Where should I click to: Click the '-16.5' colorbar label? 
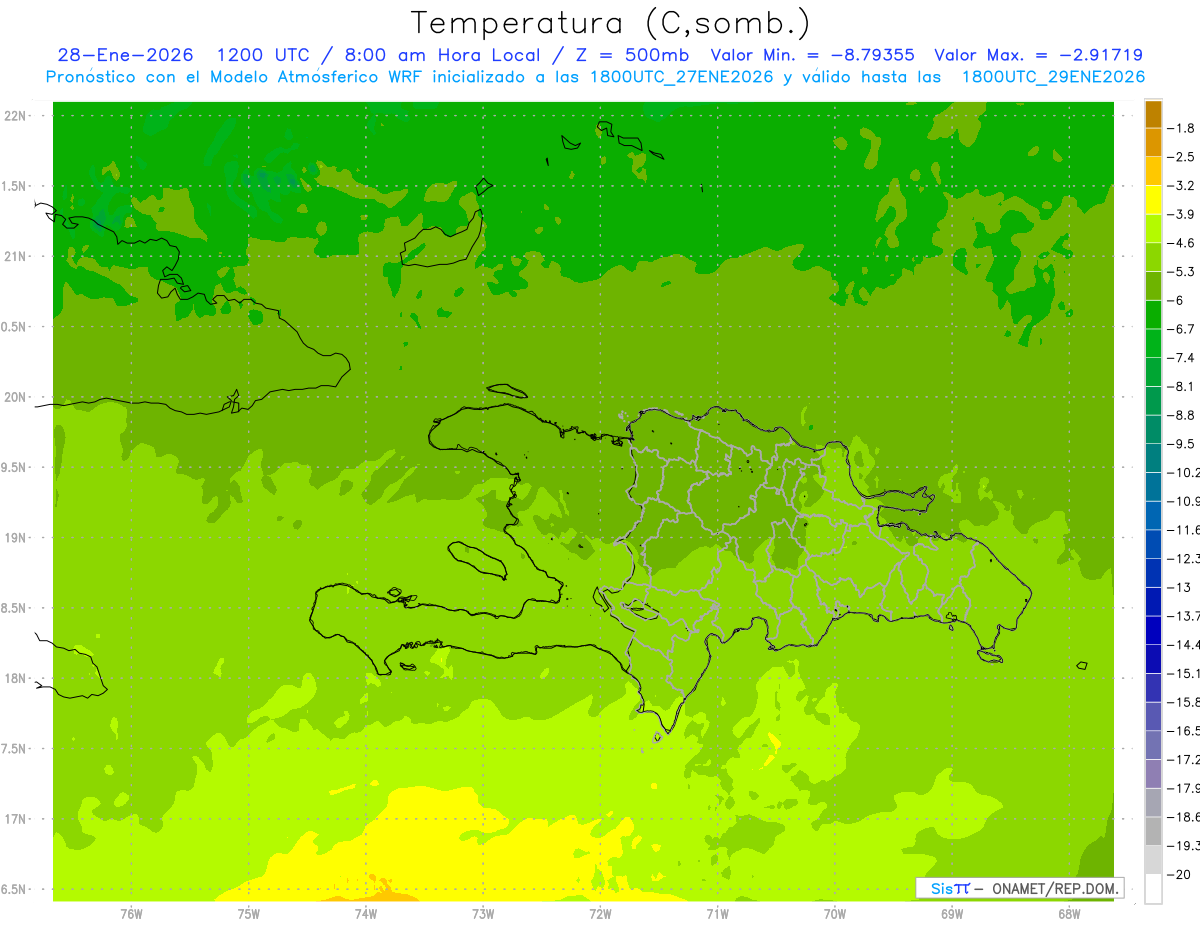point(1184,731)
